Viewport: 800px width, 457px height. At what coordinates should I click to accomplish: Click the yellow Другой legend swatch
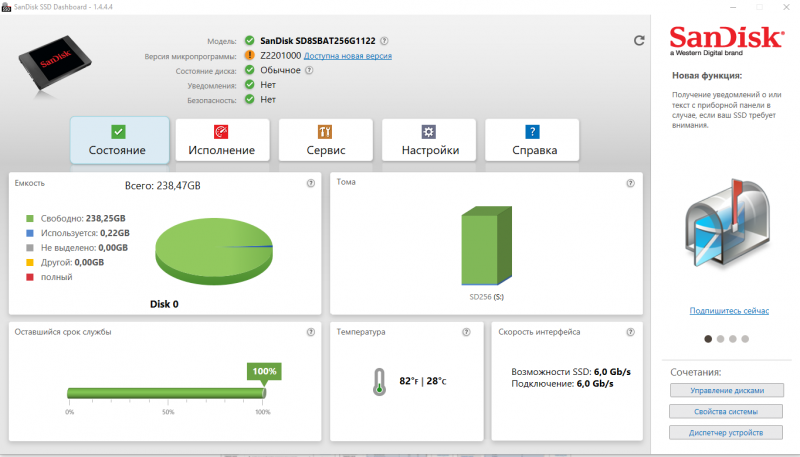pos(30,262)
